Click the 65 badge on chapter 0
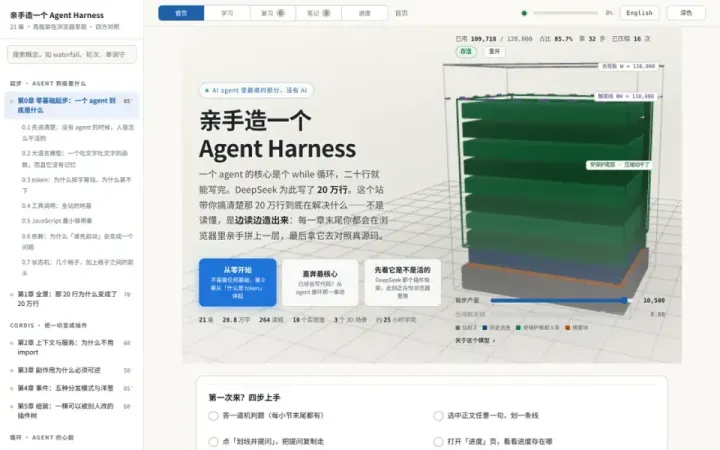 click(127, 101)
